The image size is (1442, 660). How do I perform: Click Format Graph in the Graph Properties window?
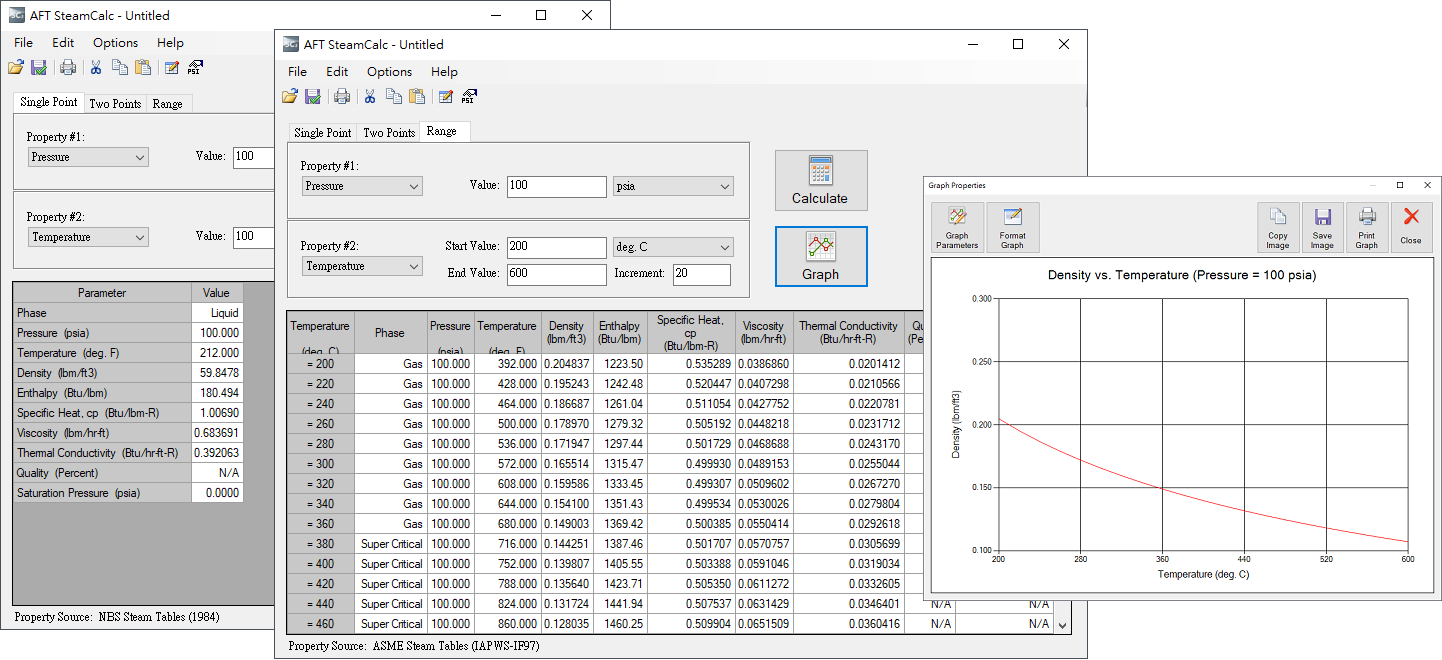coord(1012,228)
